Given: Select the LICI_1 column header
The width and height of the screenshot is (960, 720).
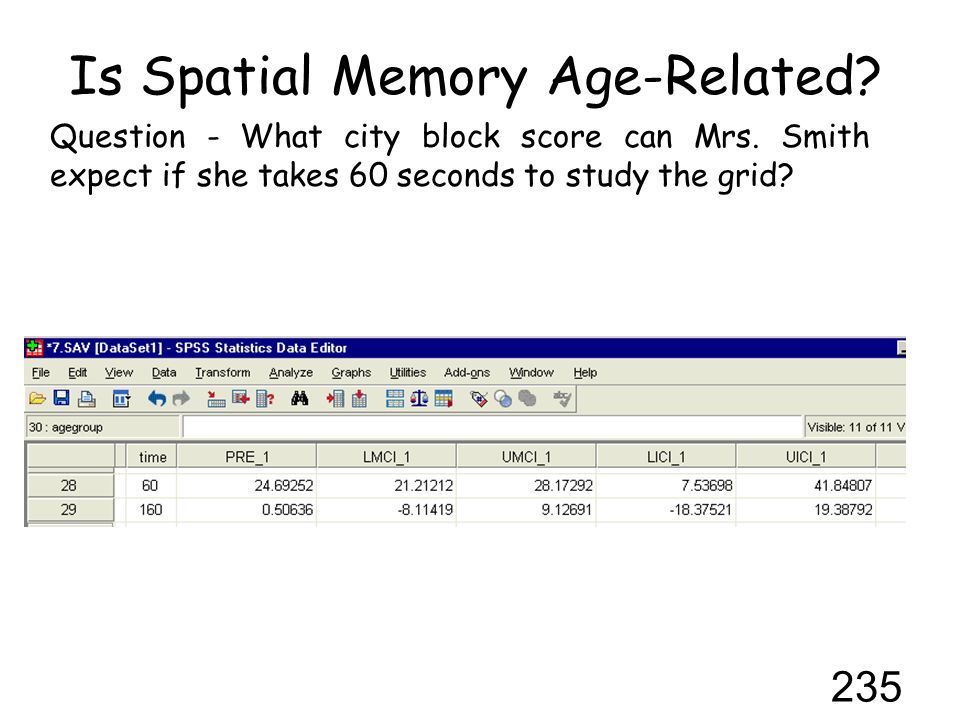Looking at the screenshot, I should [x=666, y=457].
